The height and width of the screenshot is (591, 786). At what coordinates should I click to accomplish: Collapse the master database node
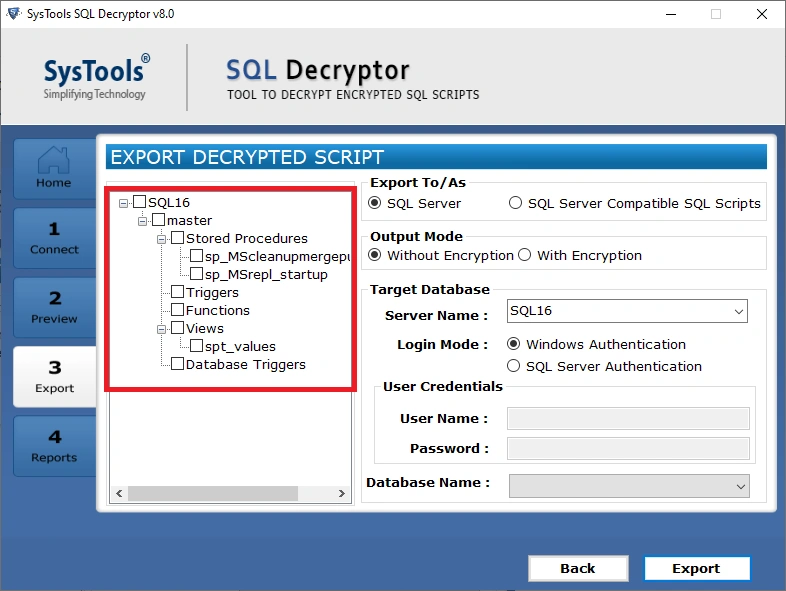pos(143,220)
